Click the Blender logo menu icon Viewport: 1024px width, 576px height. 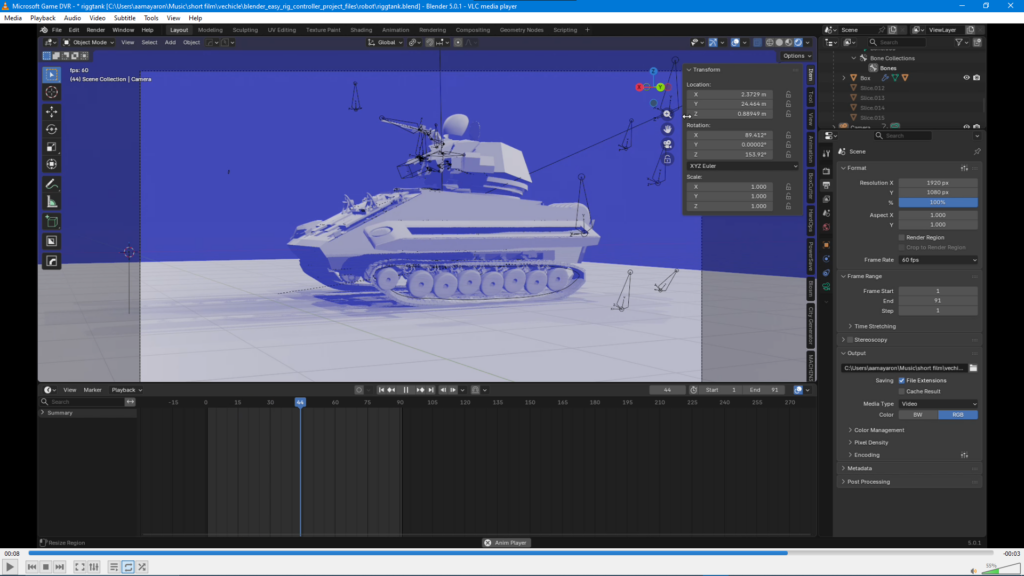click(x=44, y=30)
